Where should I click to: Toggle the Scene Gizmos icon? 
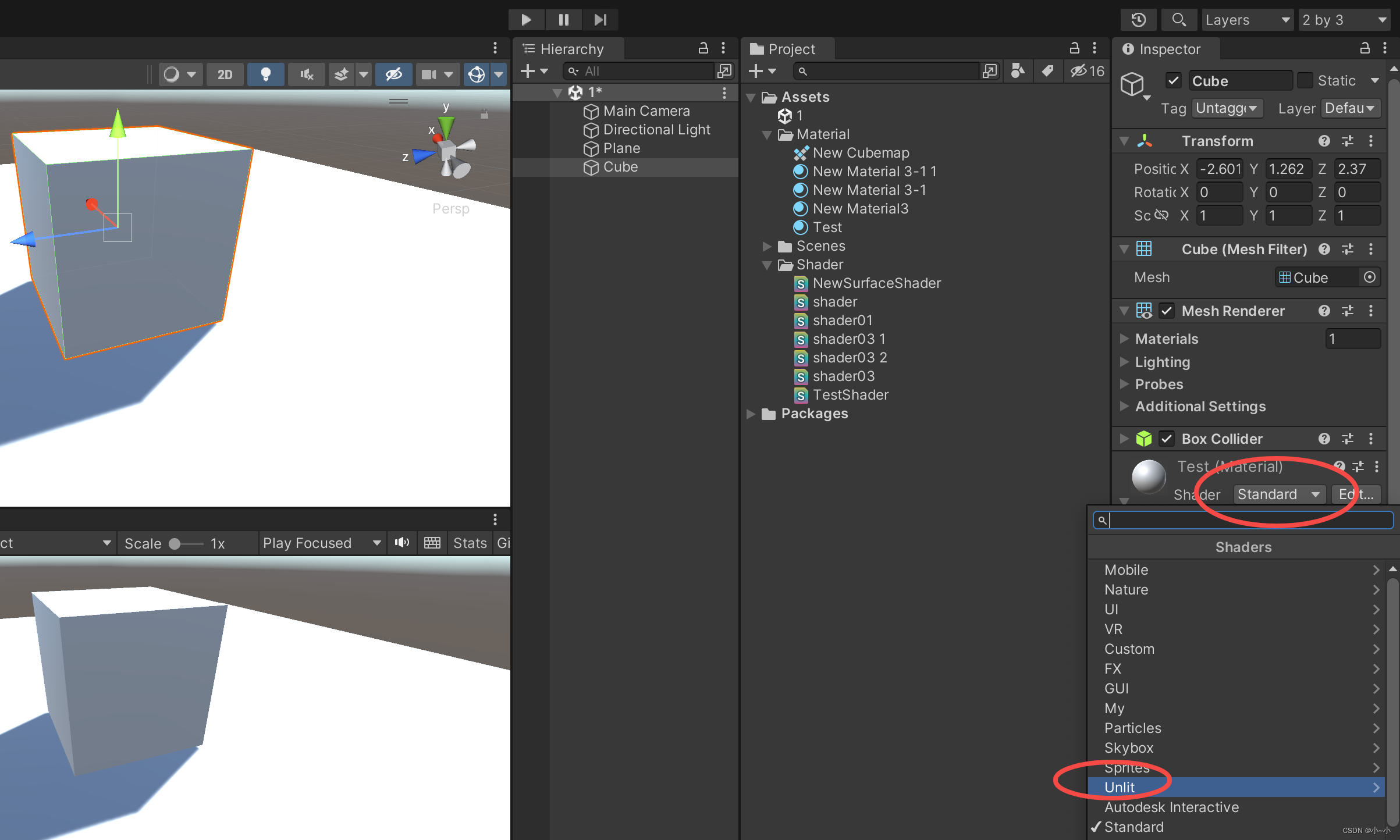tap(477, 74)
